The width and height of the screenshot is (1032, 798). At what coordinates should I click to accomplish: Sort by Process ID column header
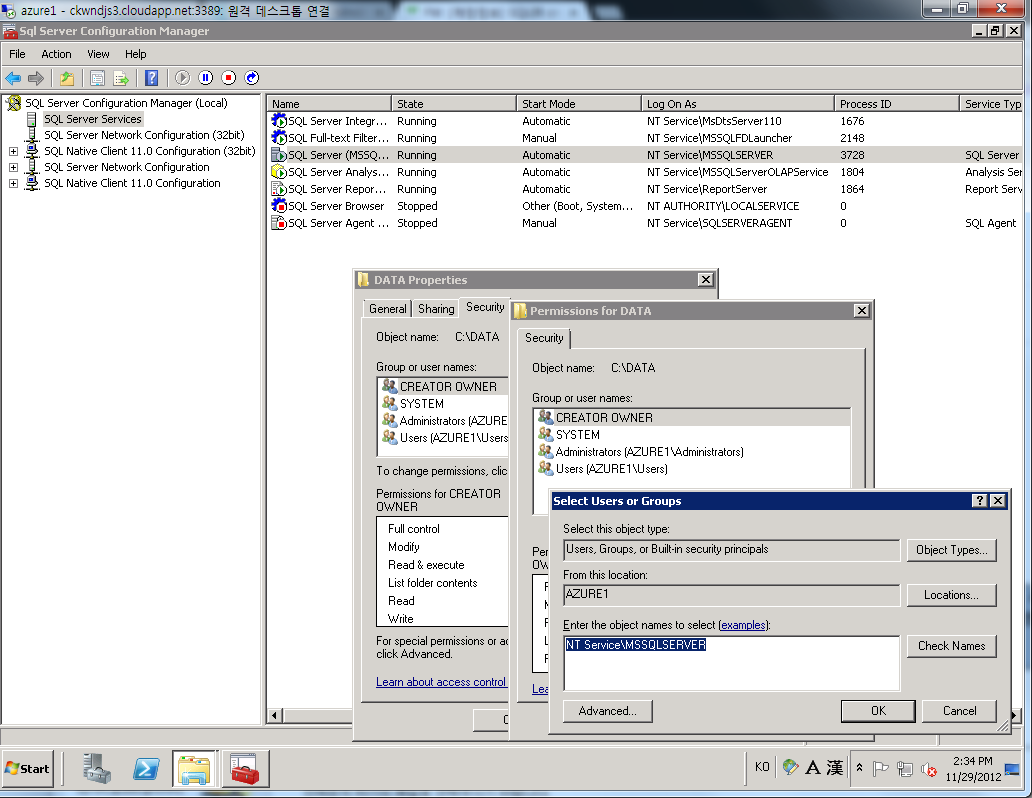(x=897, y=103)
